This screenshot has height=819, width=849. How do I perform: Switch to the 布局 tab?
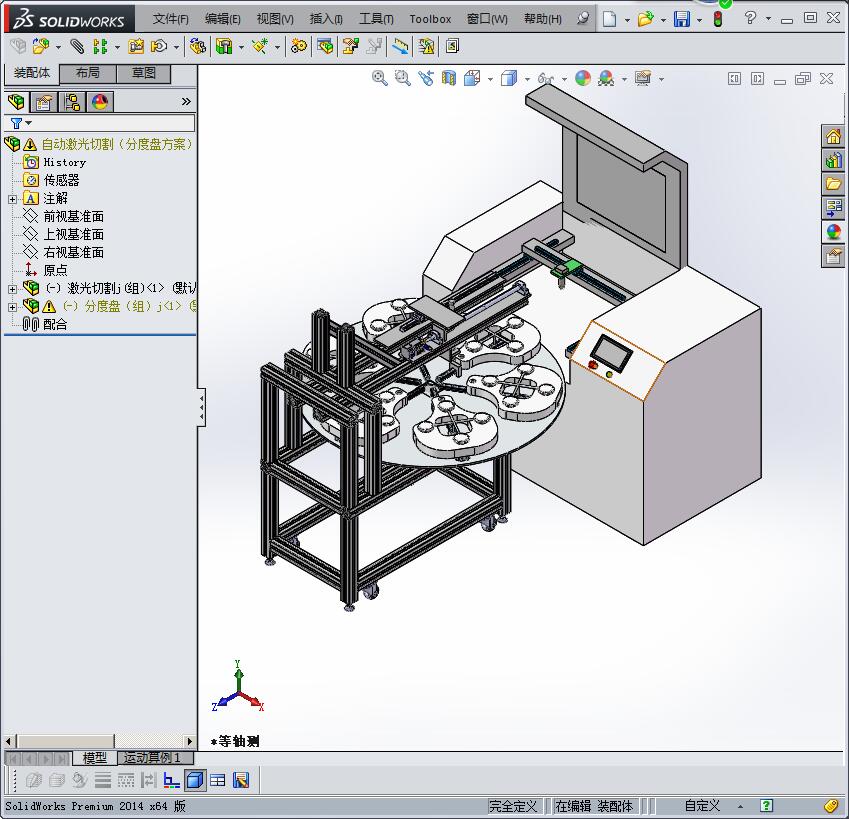pos(88,73)
